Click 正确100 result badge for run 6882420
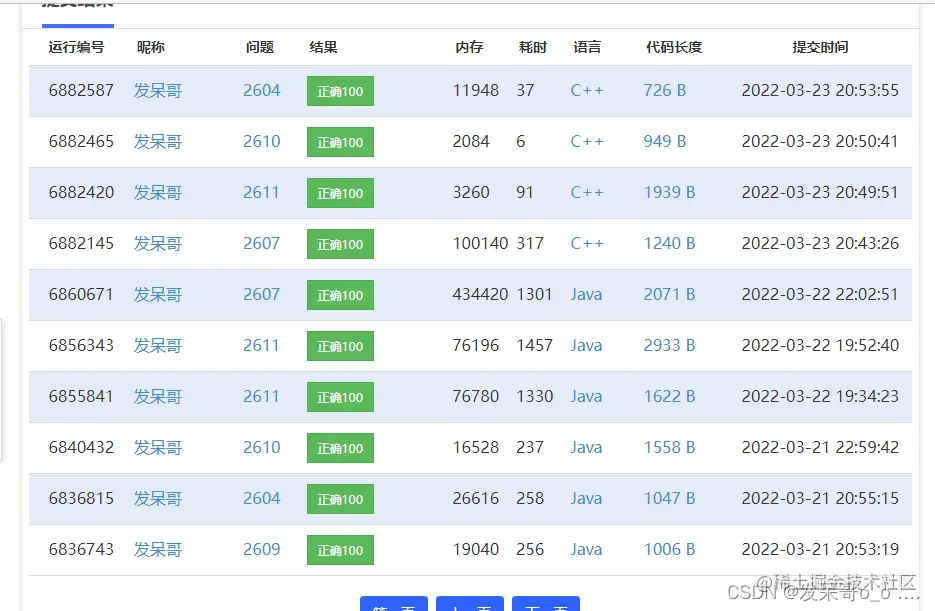The height and width of the screenshot is (611, 935). [x=340, y=193]
